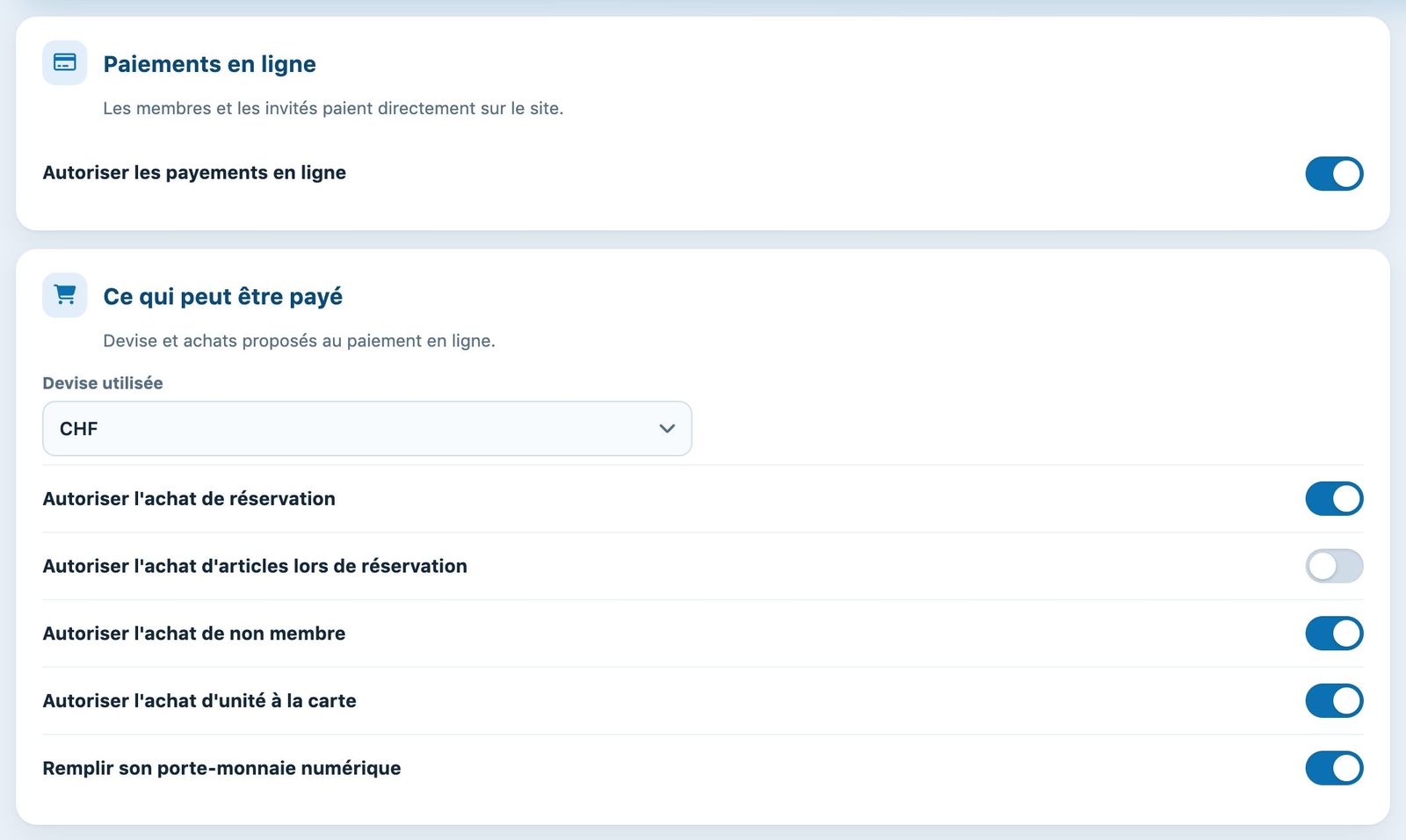Click the credit card icon beside Paiements en ligne

coord(65,62)
